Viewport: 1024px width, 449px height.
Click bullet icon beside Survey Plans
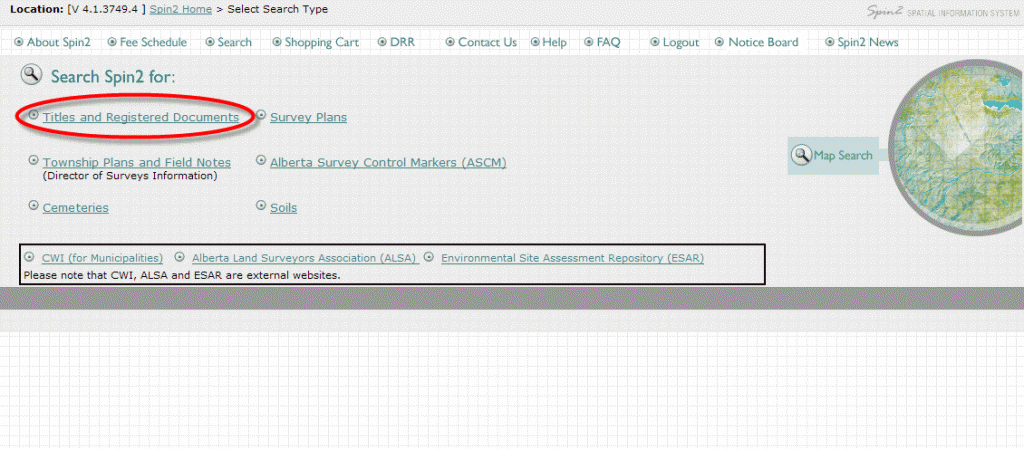click(261, 116)
